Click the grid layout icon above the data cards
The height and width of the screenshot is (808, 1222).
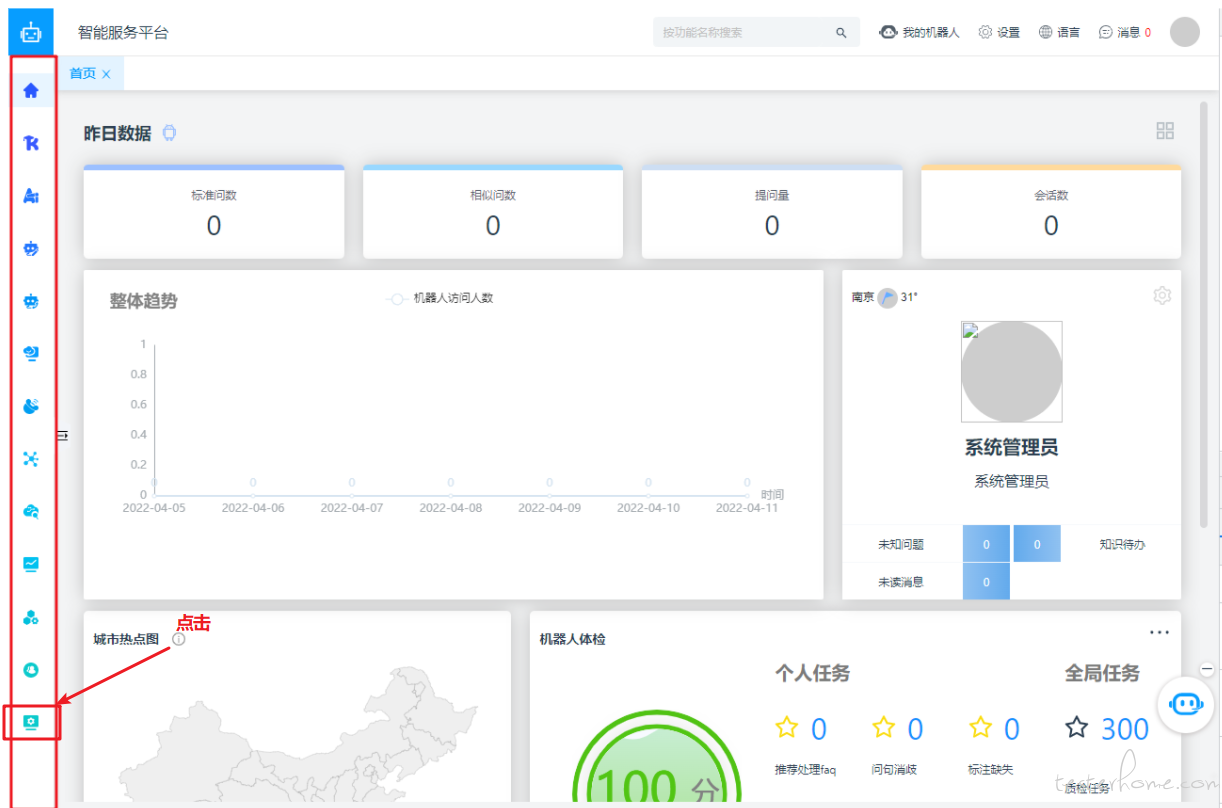click(x=1165, y=131)
